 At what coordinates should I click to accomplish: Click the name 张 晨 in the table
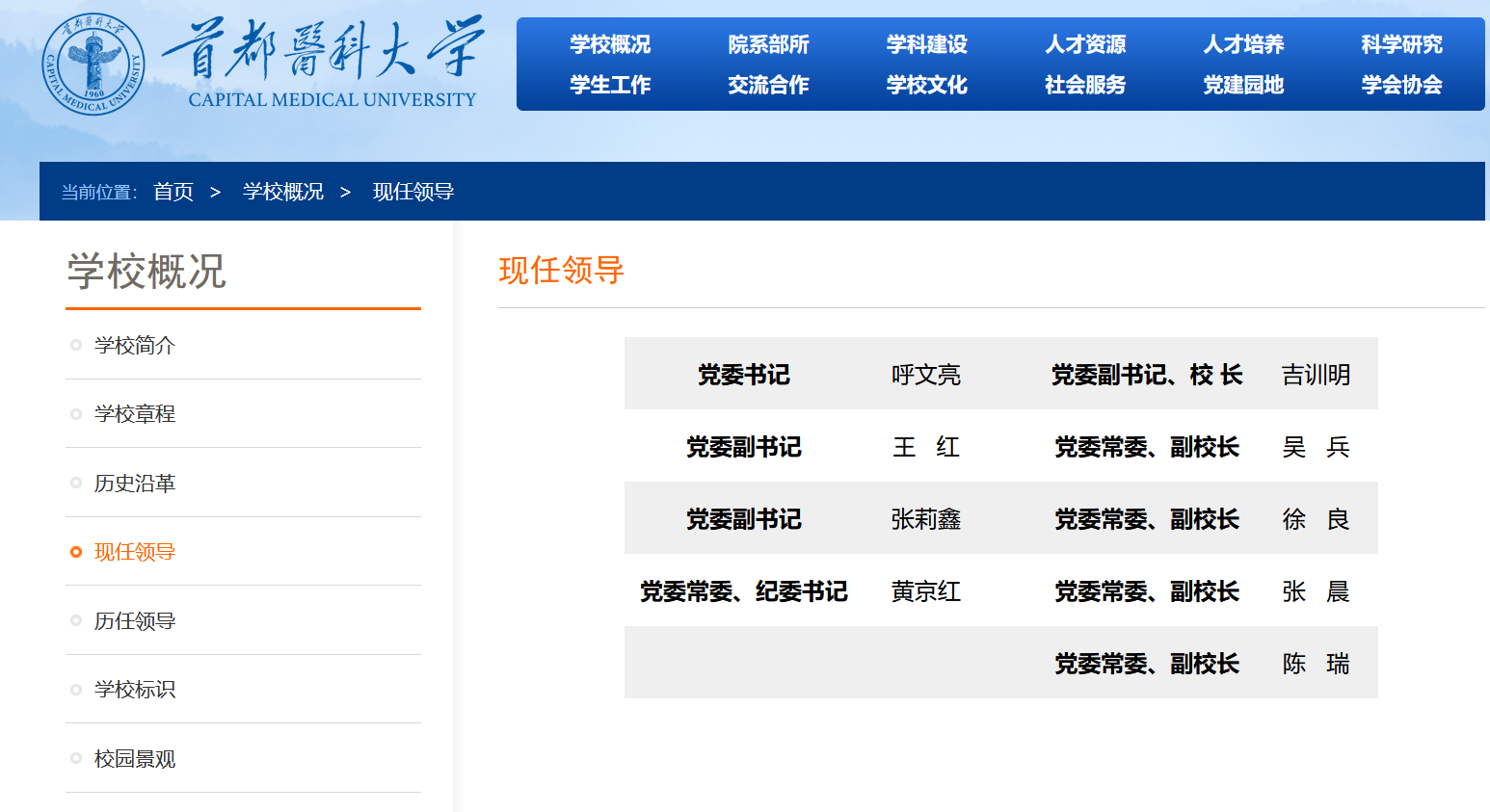click(1317, 591)
